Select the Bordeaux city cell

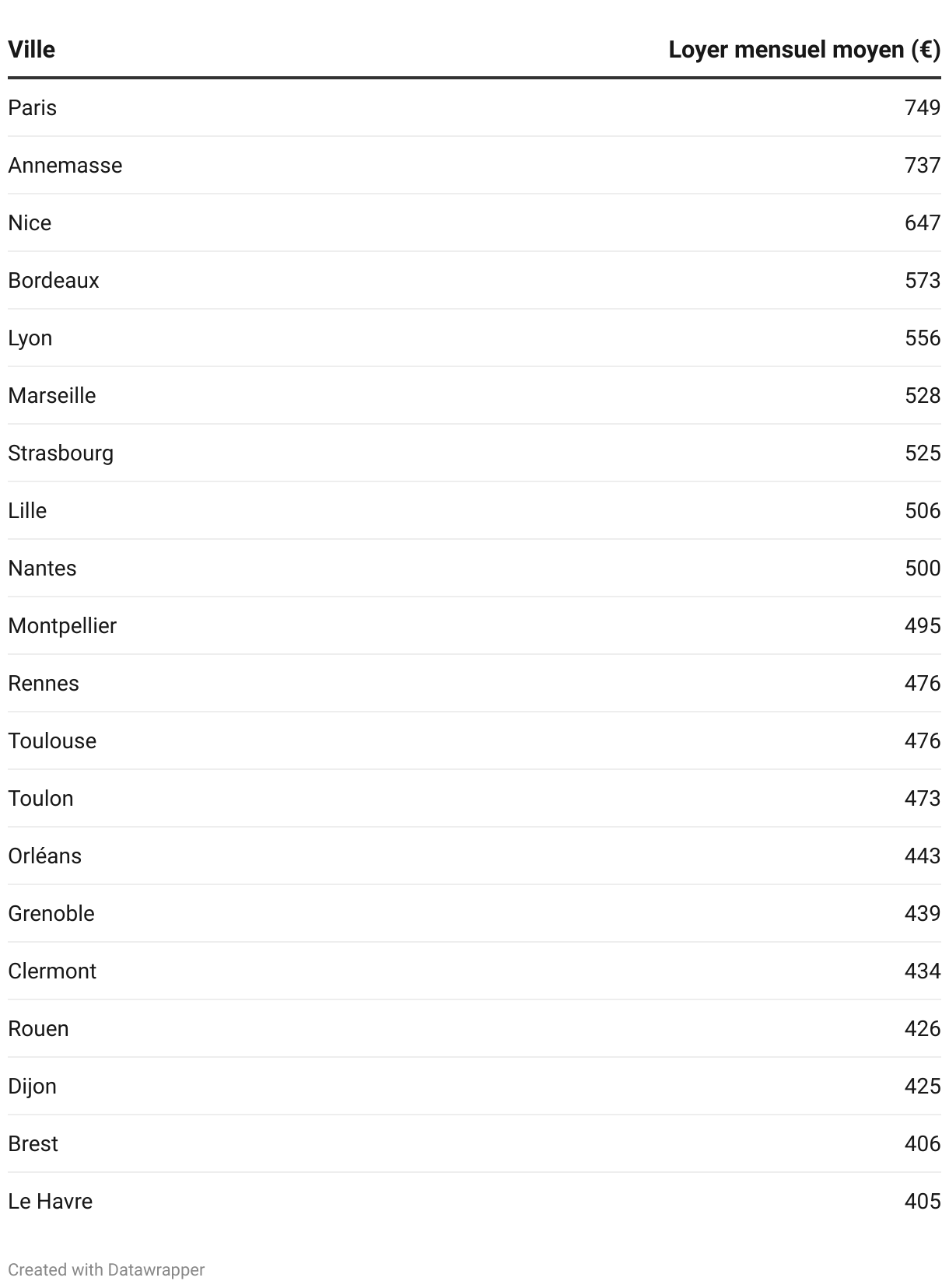coord(54,280)
